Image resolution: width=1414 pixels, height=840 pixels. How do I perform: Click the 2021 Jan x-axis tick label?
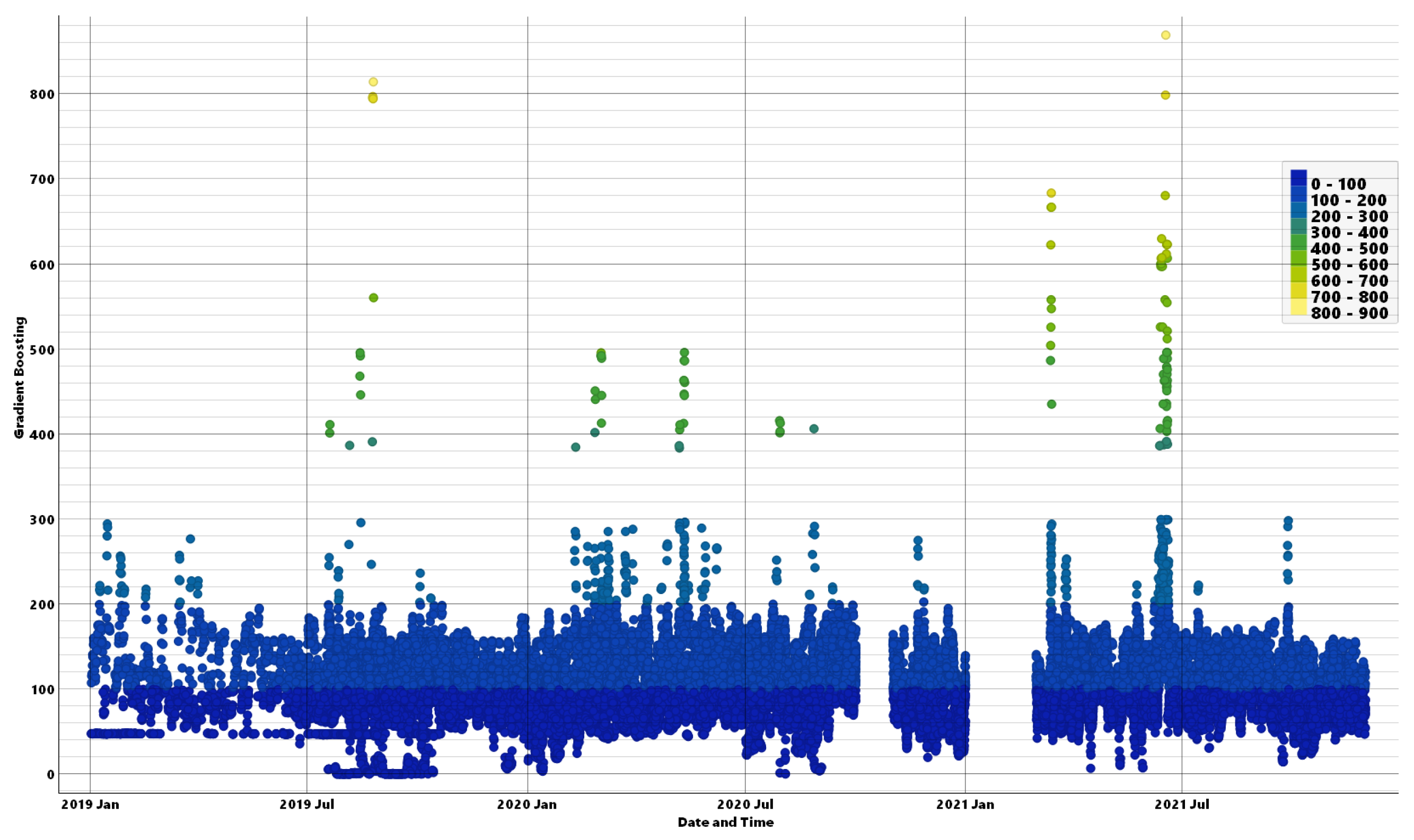tap(965, 804)
